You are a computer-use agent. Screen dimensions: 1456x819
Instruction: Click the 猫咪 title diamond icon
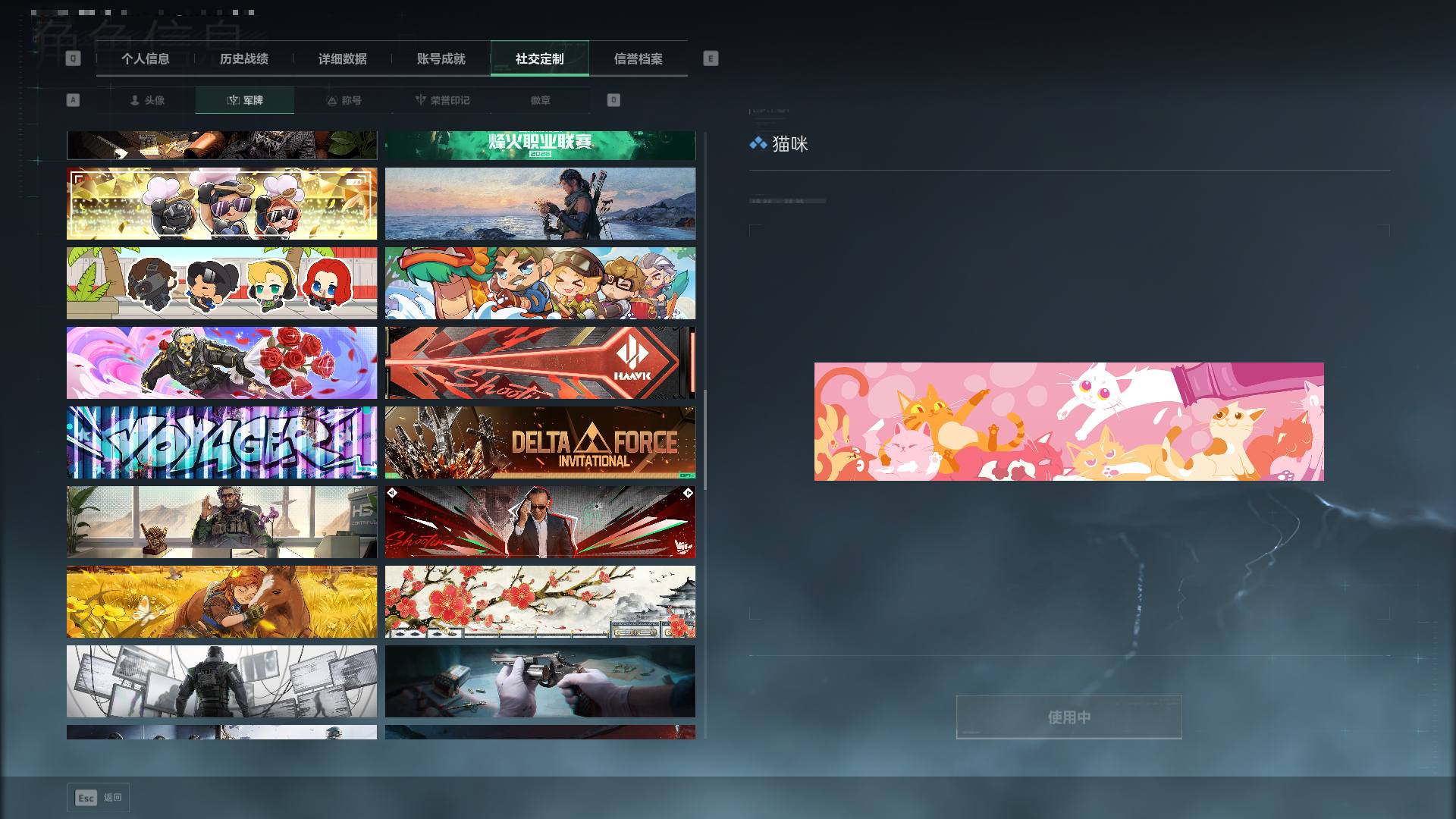click(758, 143)
